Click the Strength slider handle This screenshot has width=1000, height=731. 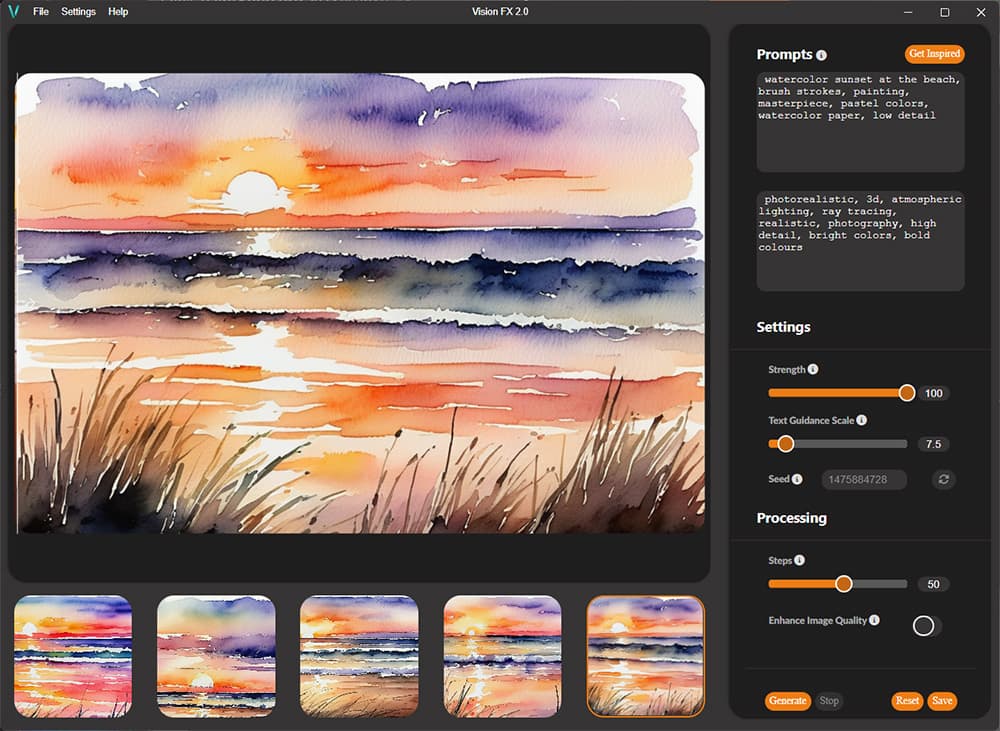point(907,393)
